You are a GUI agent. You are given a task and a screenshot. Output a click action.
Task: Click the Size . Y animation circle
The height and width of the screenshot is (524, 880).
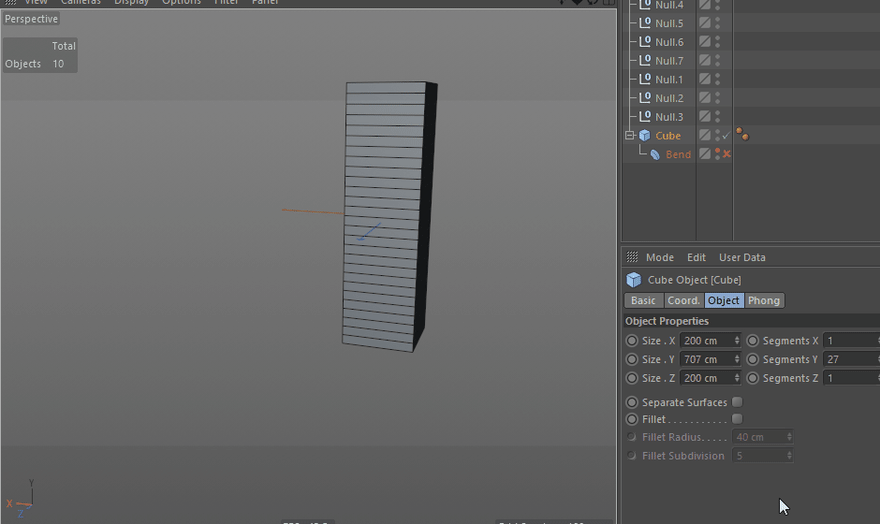(632, 359)
